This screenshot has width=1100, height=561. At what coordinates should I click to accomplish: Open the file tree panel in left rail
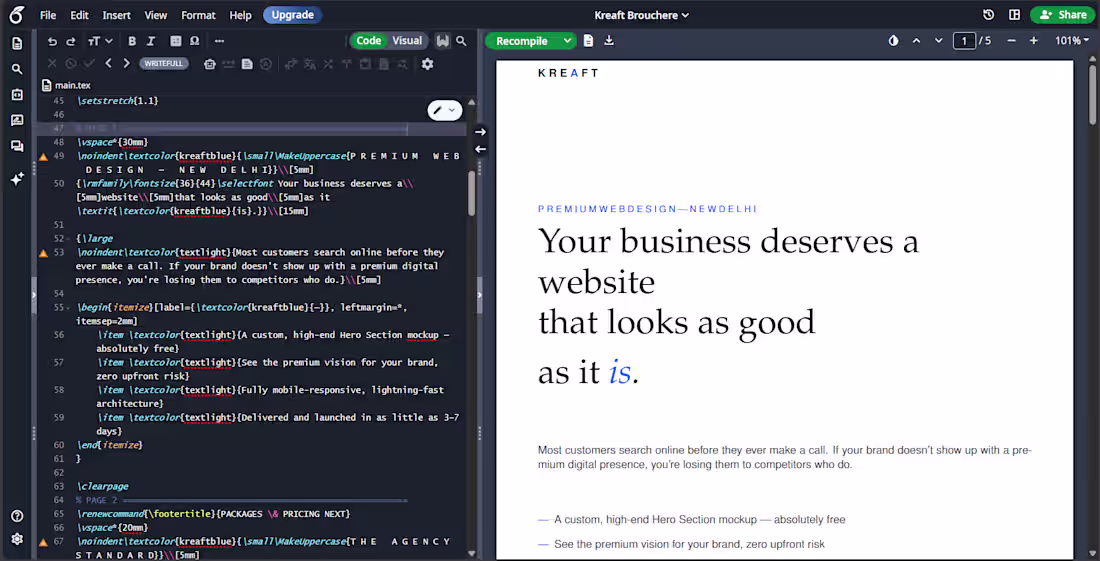[x=17, y=43]
